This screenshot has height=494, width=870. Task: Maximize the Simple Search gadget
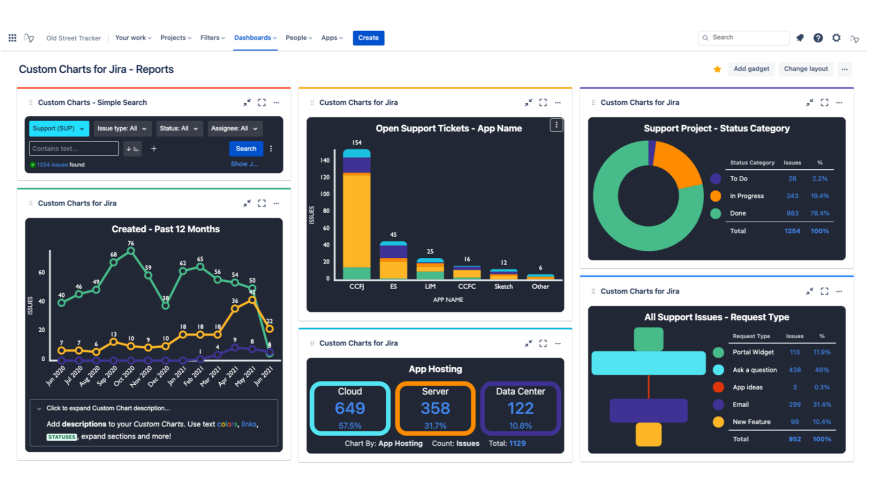click(x=262, y=102)
